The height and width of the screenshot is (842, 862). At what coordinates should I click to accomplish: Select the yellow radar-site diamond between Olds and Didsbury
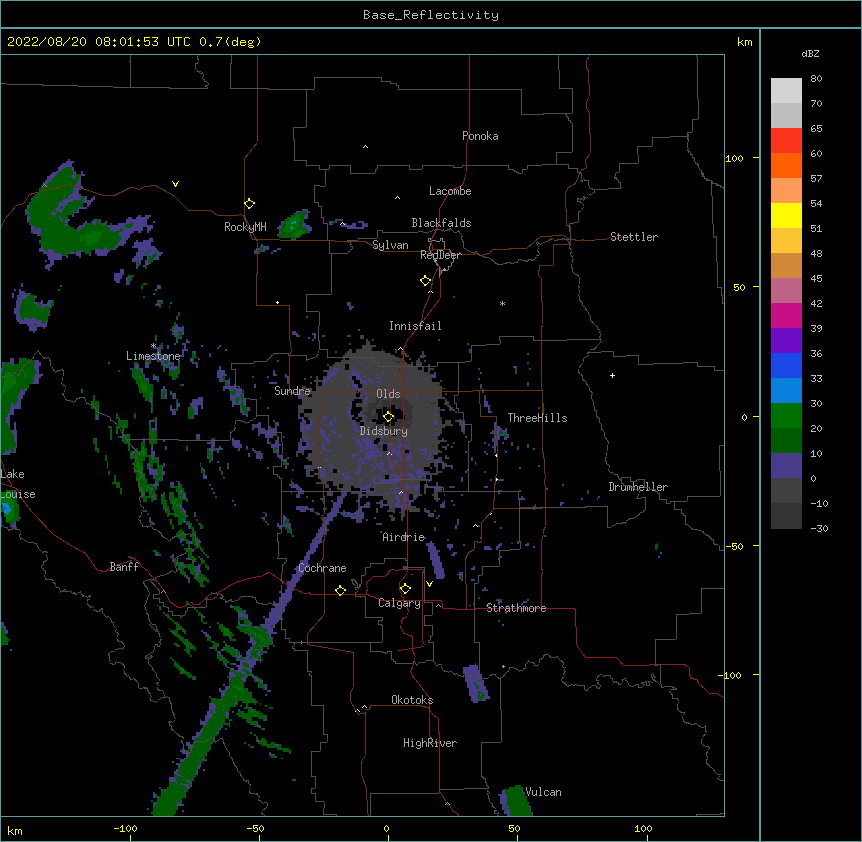[x=389, y=417]
